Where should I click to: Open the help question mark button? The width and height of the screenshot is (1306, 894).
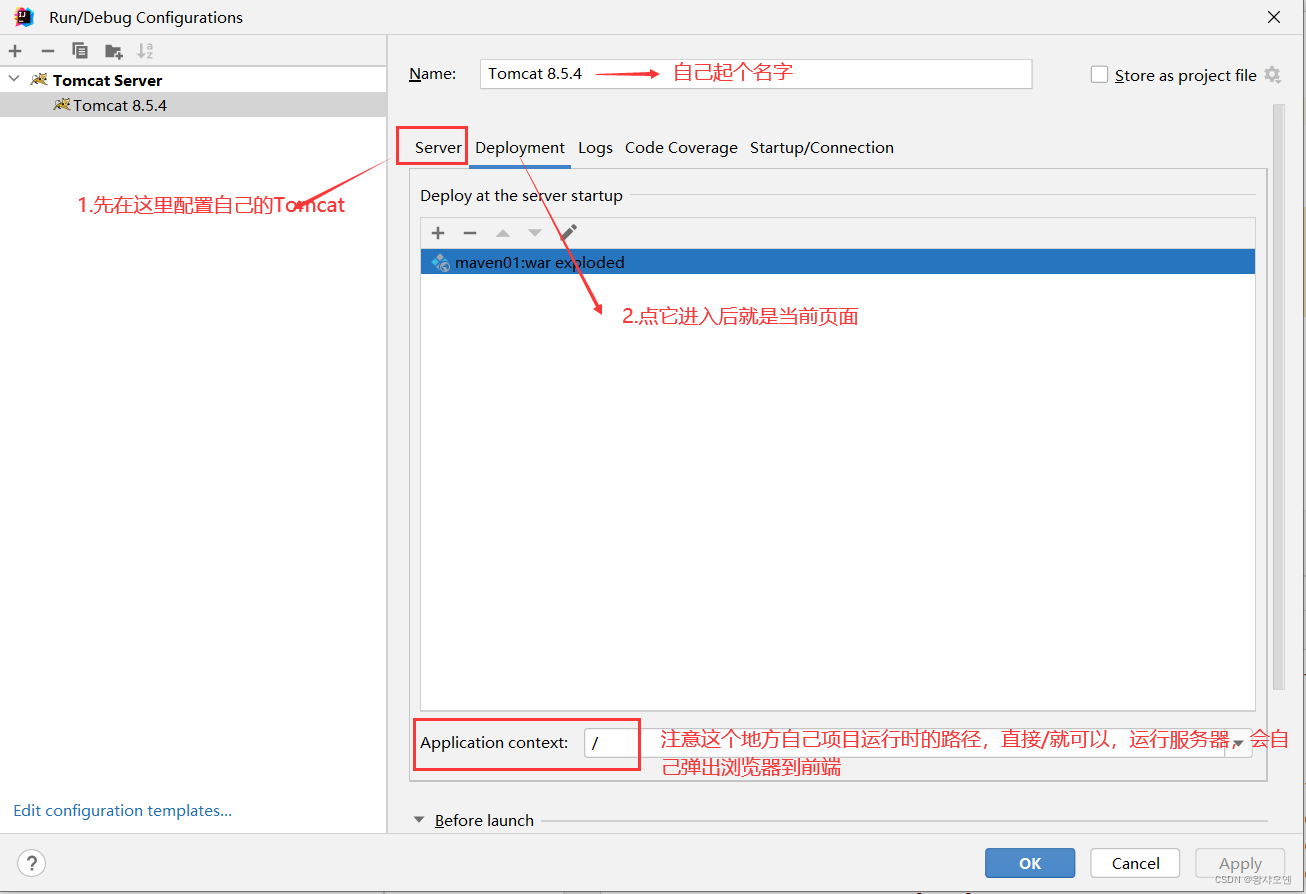(x=31, y=863)
